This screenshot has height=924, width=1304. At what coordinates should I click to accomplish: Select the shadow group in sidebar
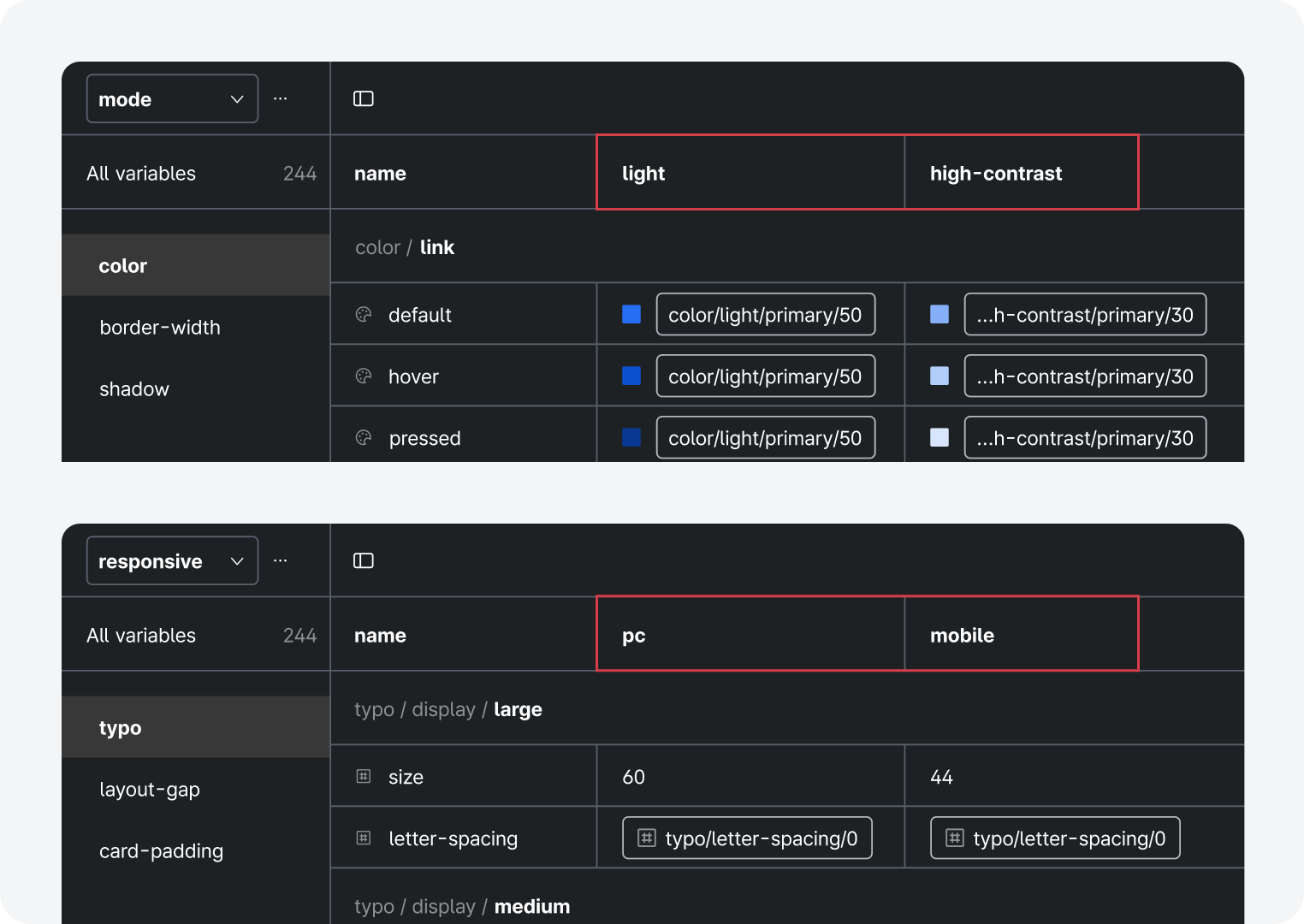(134, 389)
